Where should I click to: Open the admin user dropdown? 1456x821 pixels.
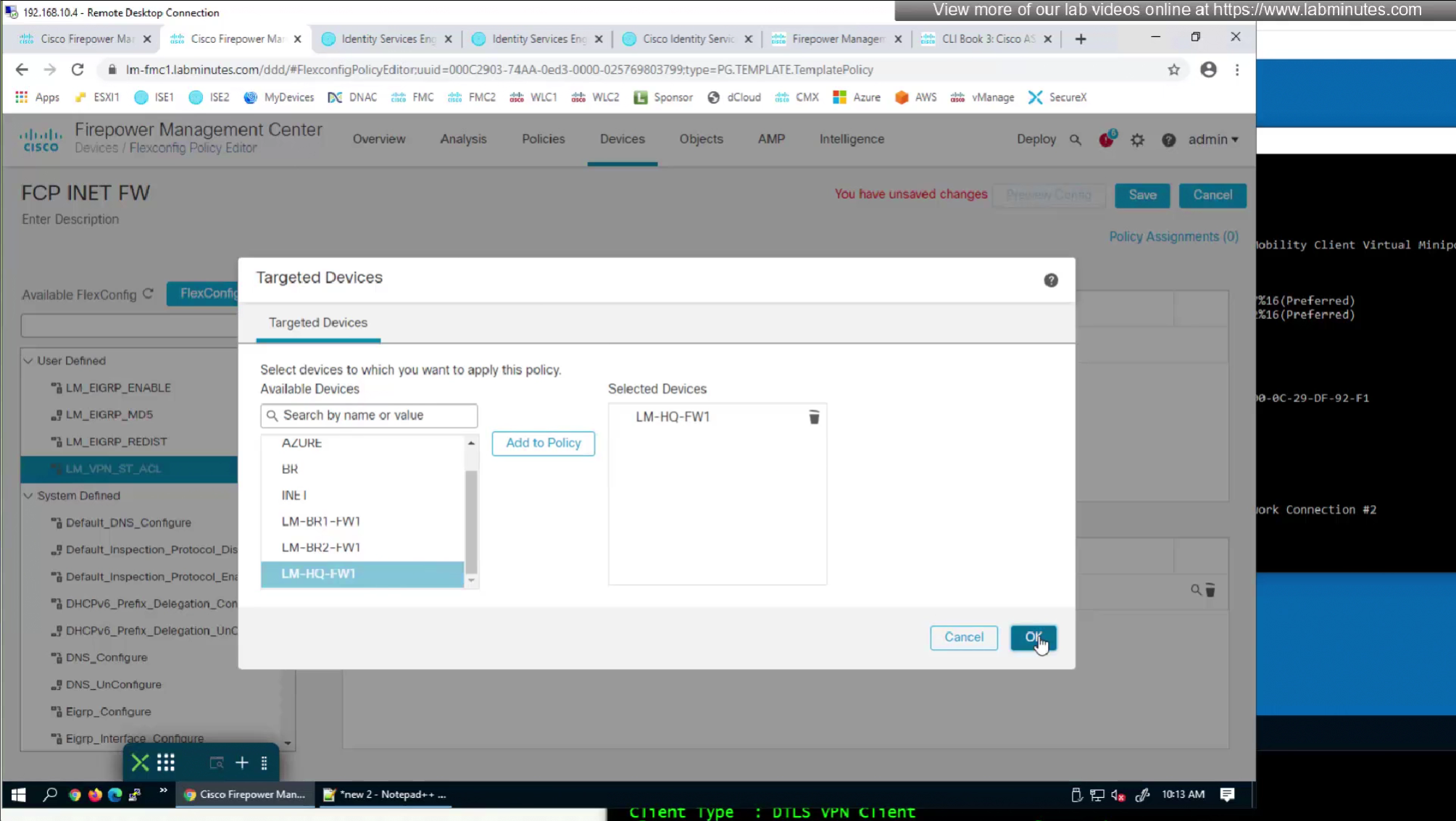[x=1212, y=139]
